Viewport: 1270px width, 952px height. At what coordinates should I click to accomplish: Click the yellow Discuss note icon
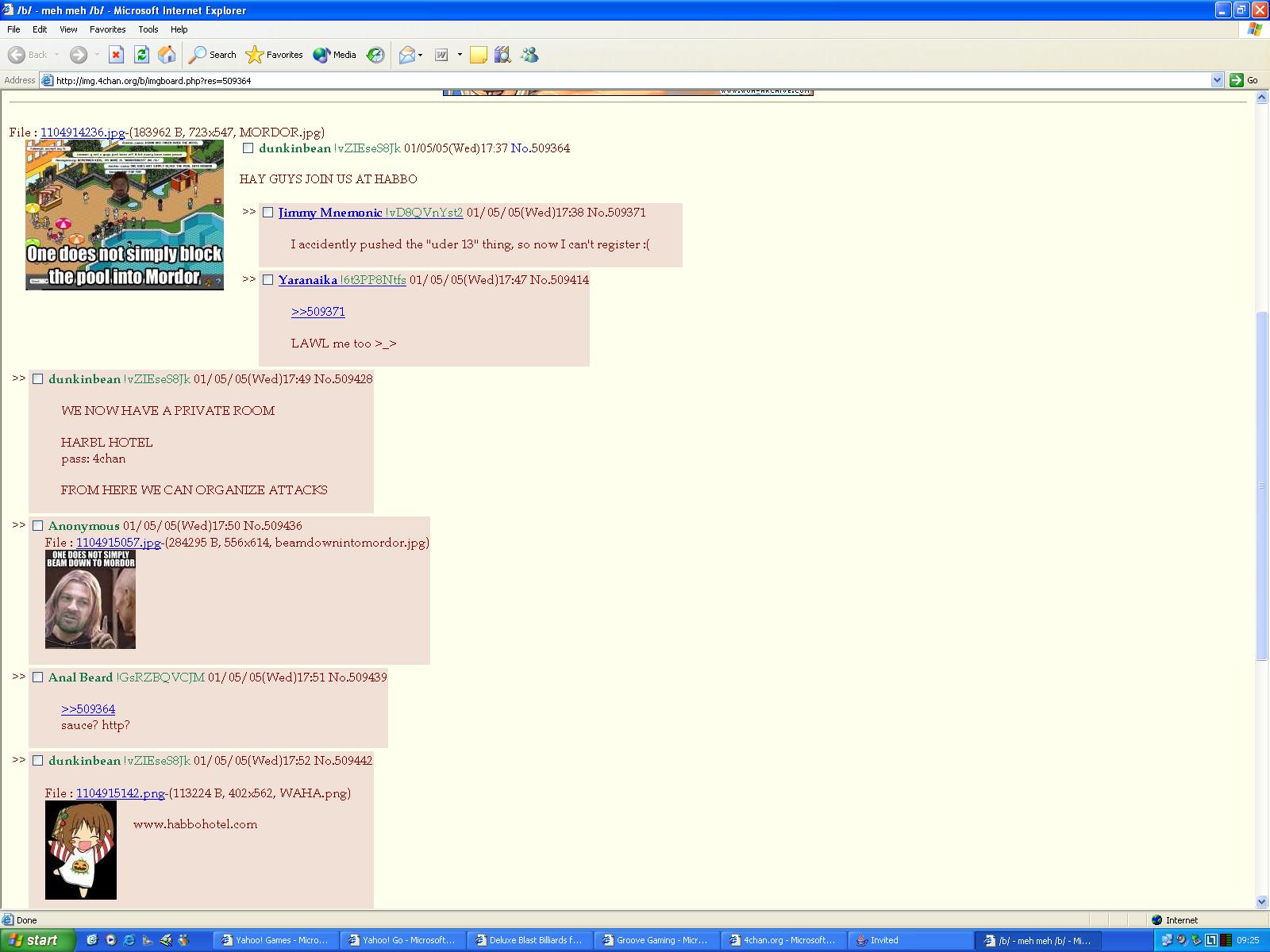pos(478,55)
